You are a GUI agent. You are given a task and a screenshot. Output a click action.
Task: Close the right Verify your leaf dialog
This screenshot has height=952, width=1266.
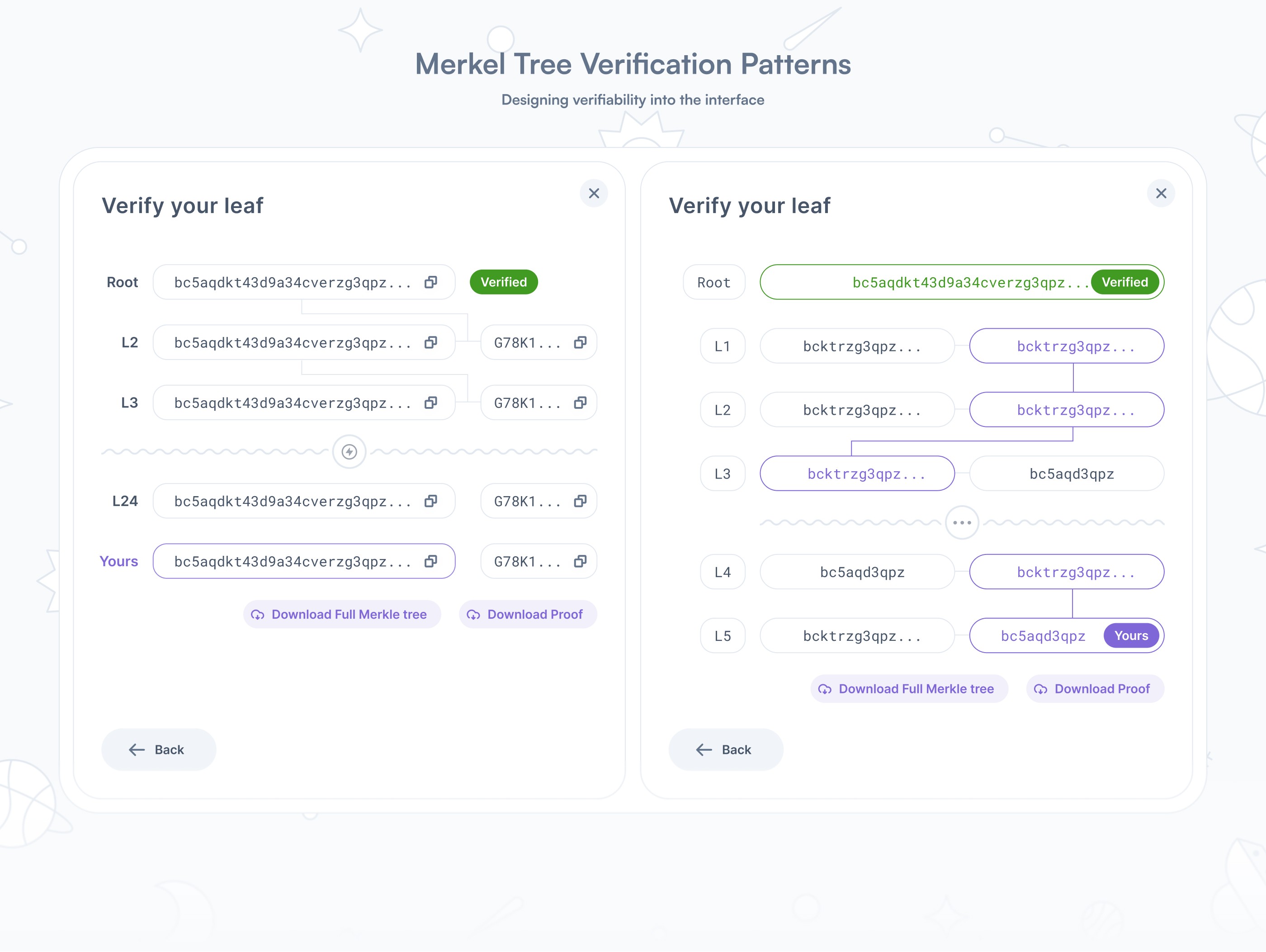[1161, 194]
